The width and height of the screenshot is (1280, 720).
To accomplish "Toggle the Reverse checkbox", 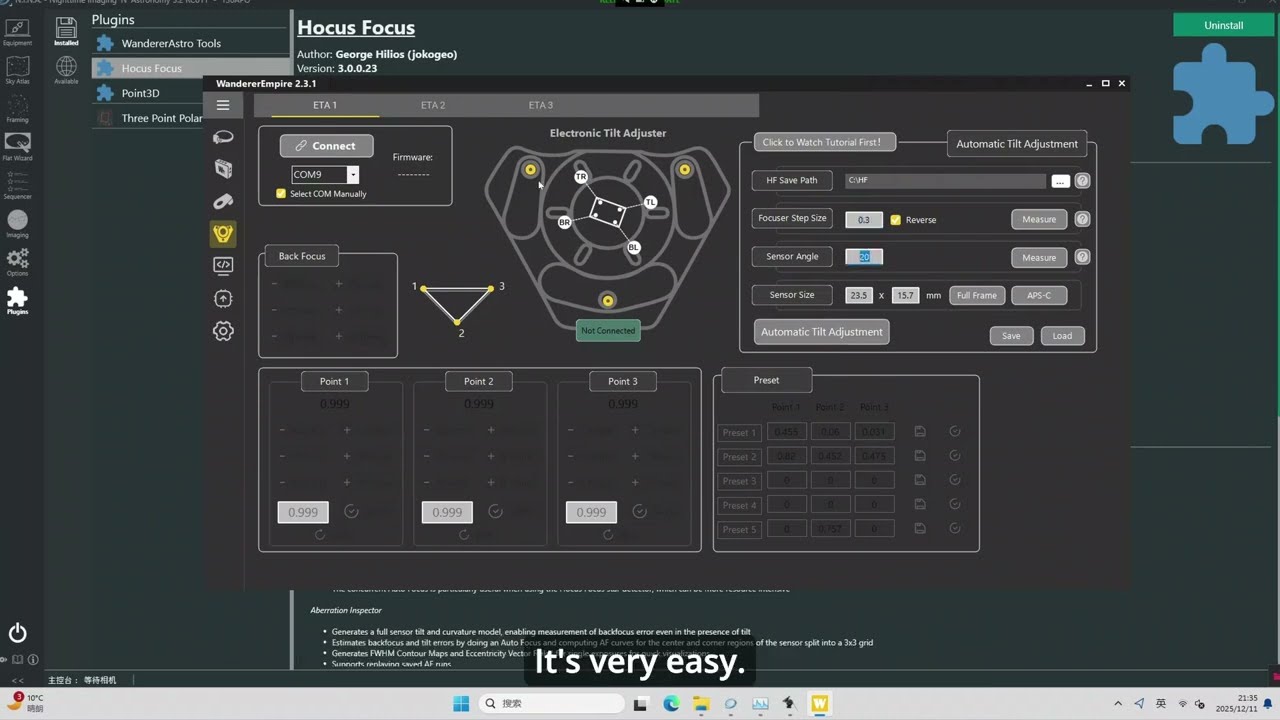I will coord(895,219).
